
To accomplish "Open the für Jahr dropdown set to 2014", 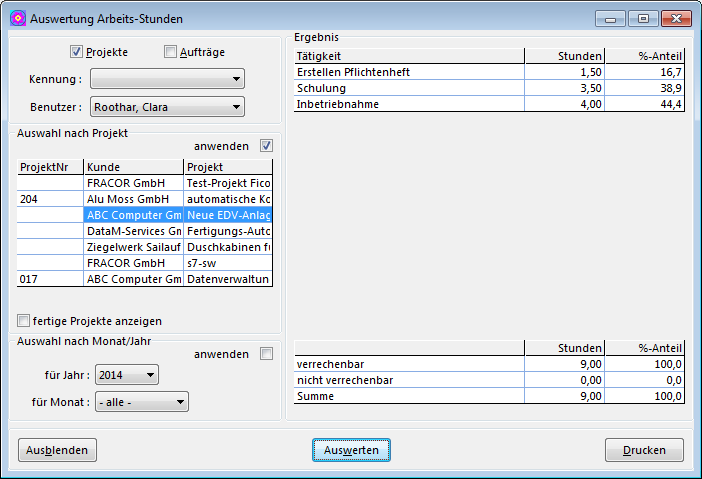I will point(126,375).
